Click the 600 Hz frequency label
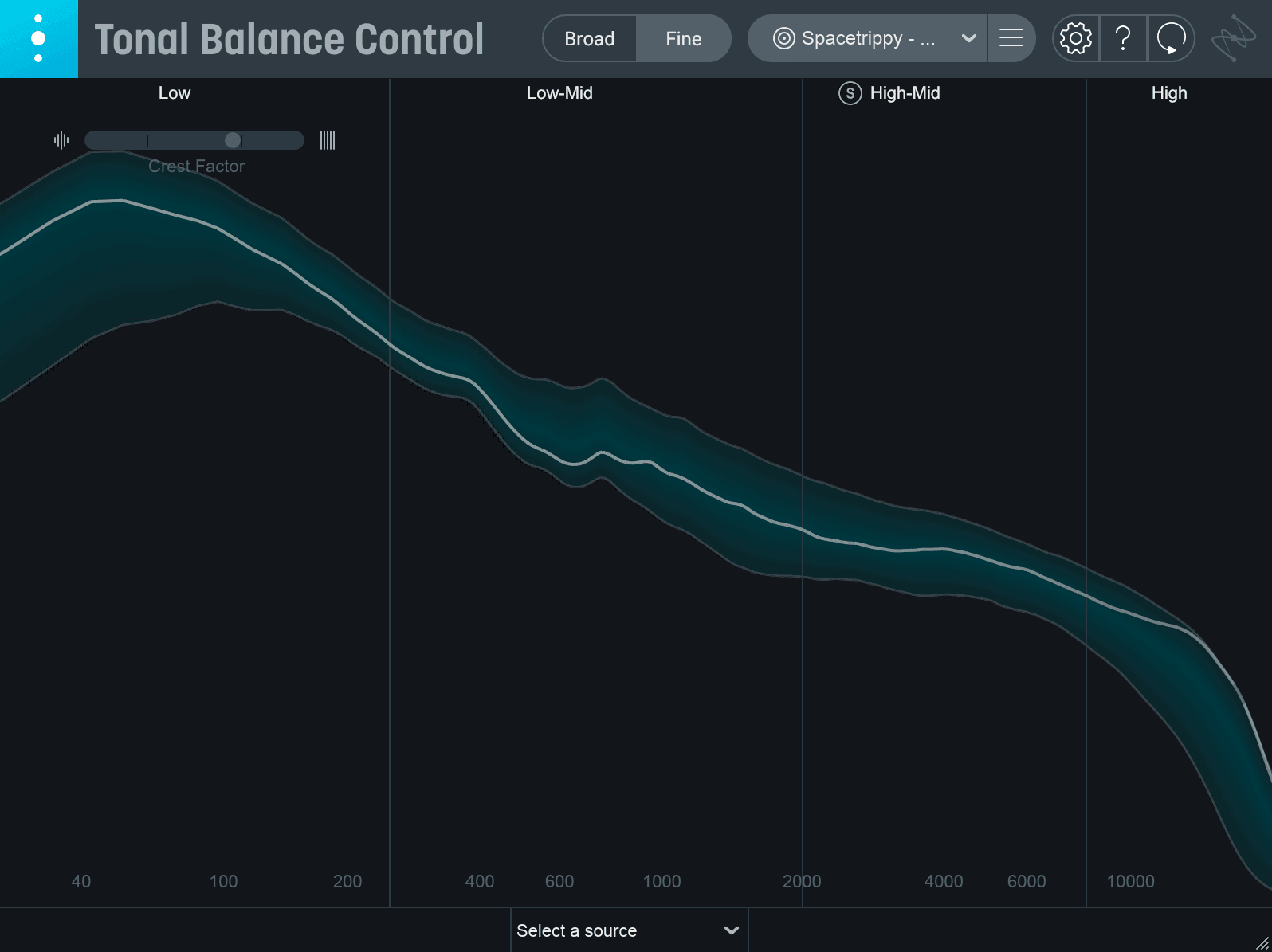This screenshot has width=1272, height=952. point(559,881)
